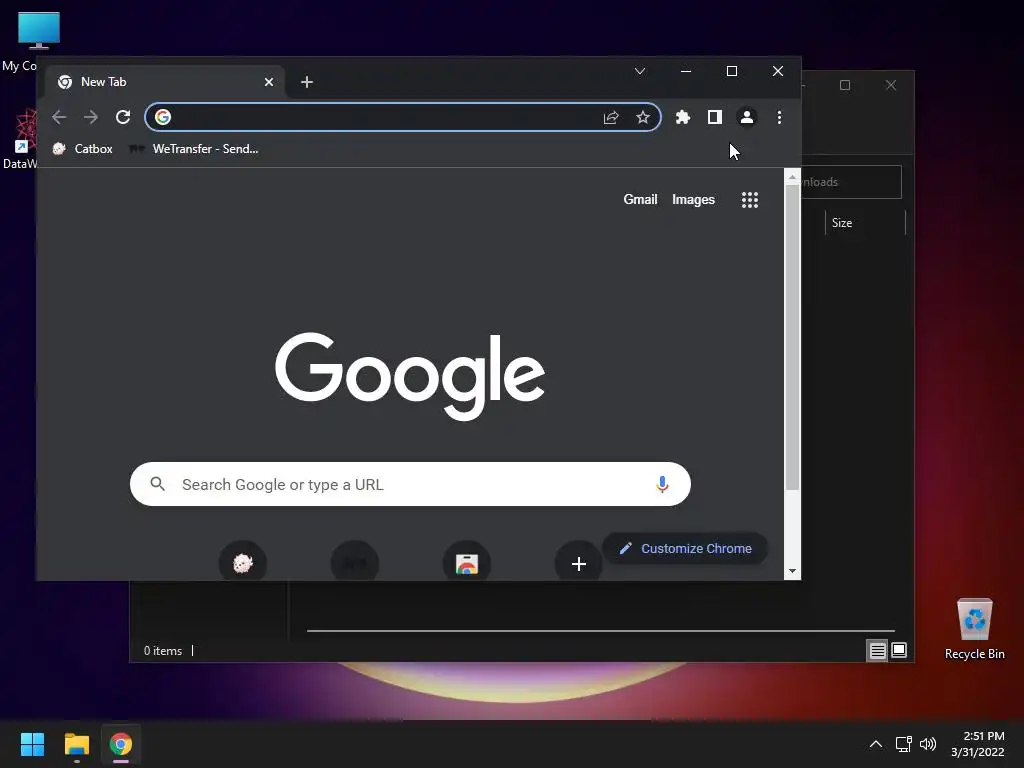1024x768 pixels.
Task: Open the Chrome Web Store shortcut tile
Action: [x=466, y=562]
